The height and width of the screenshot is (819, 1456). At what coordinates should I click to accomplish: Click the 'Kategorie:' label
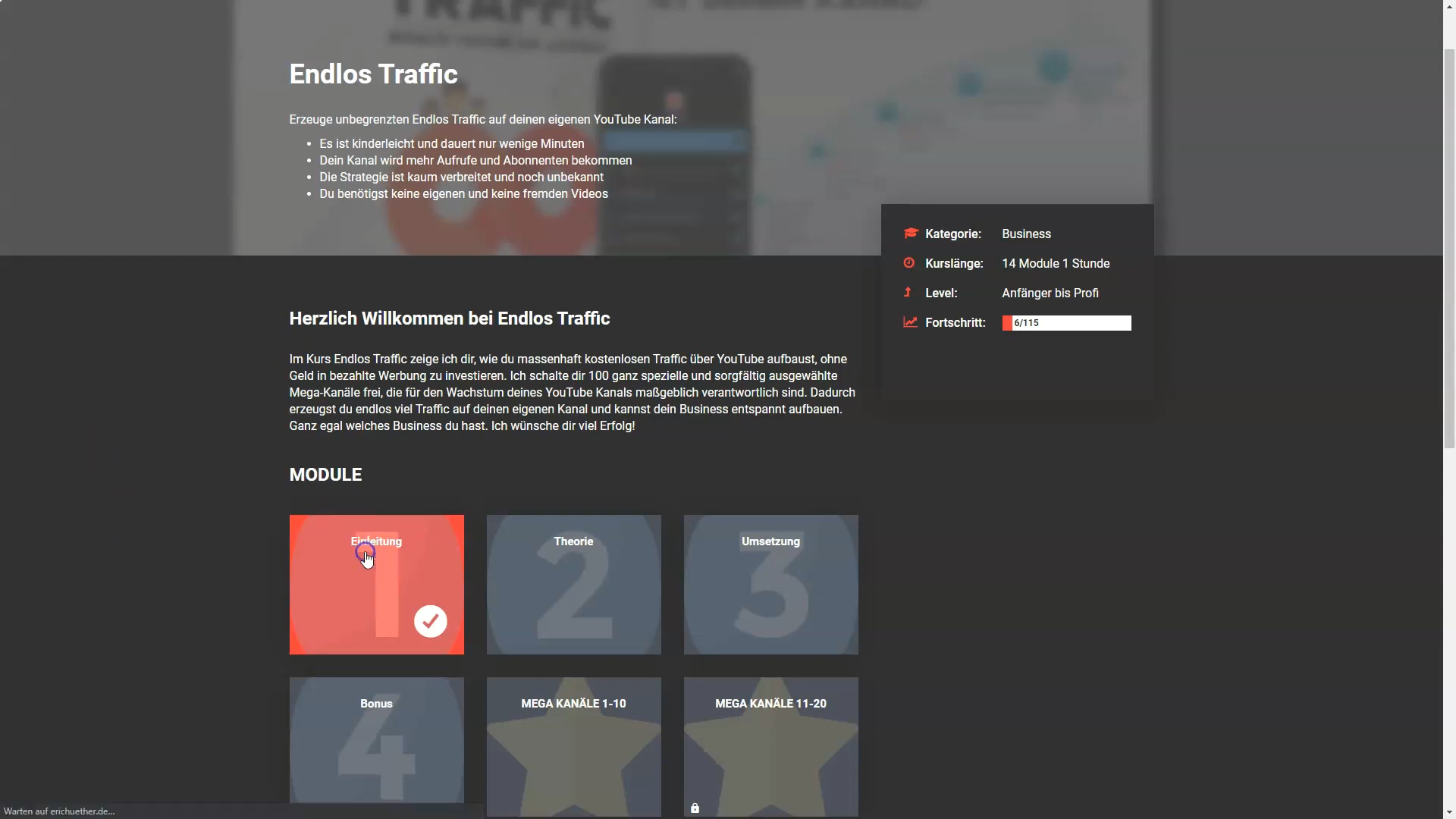click(x=952, y=234)
